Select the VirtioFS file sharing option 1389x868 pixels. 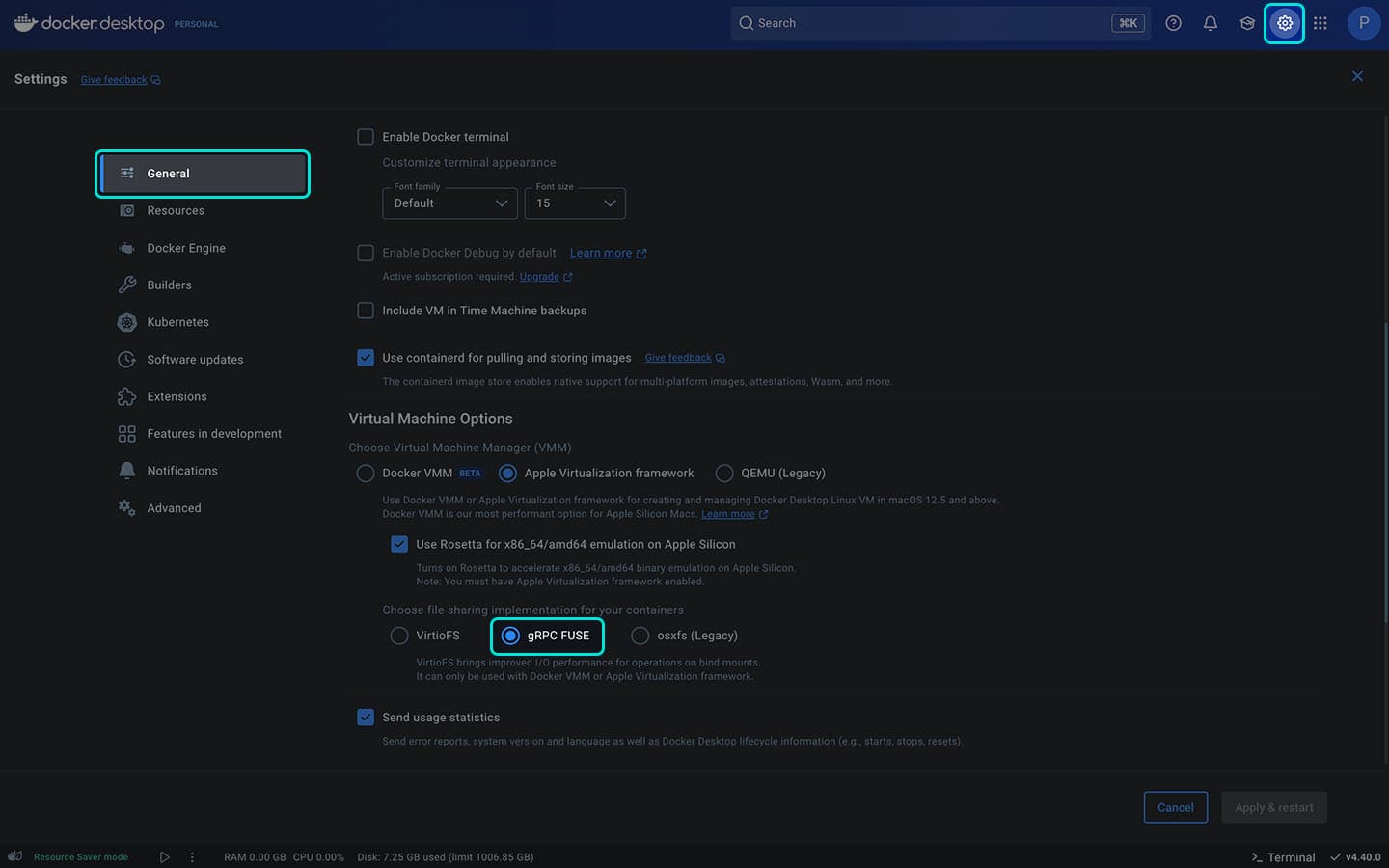[399, 635]
